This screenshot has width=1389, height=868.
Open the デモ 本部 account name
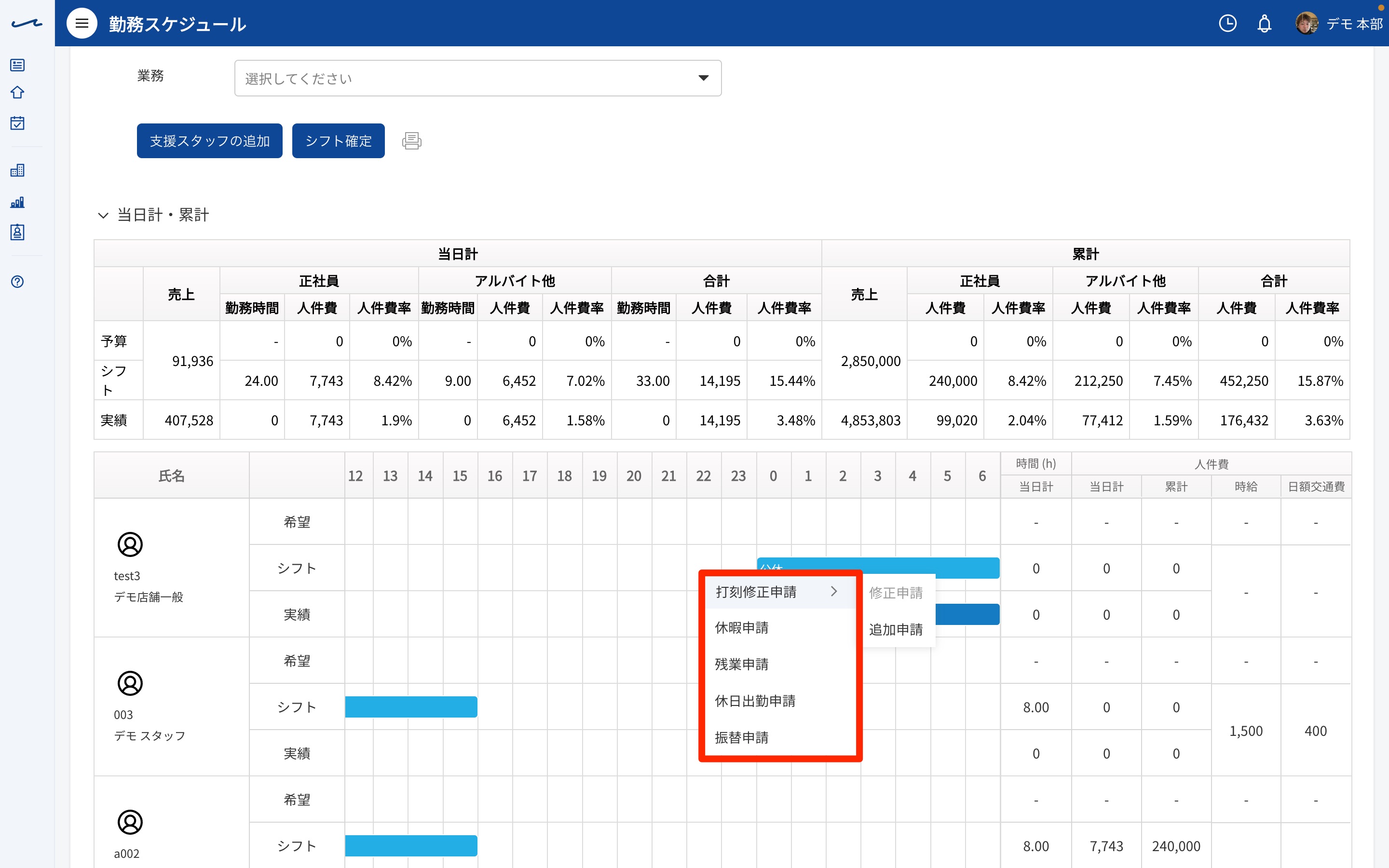[x=1354, y=24]
